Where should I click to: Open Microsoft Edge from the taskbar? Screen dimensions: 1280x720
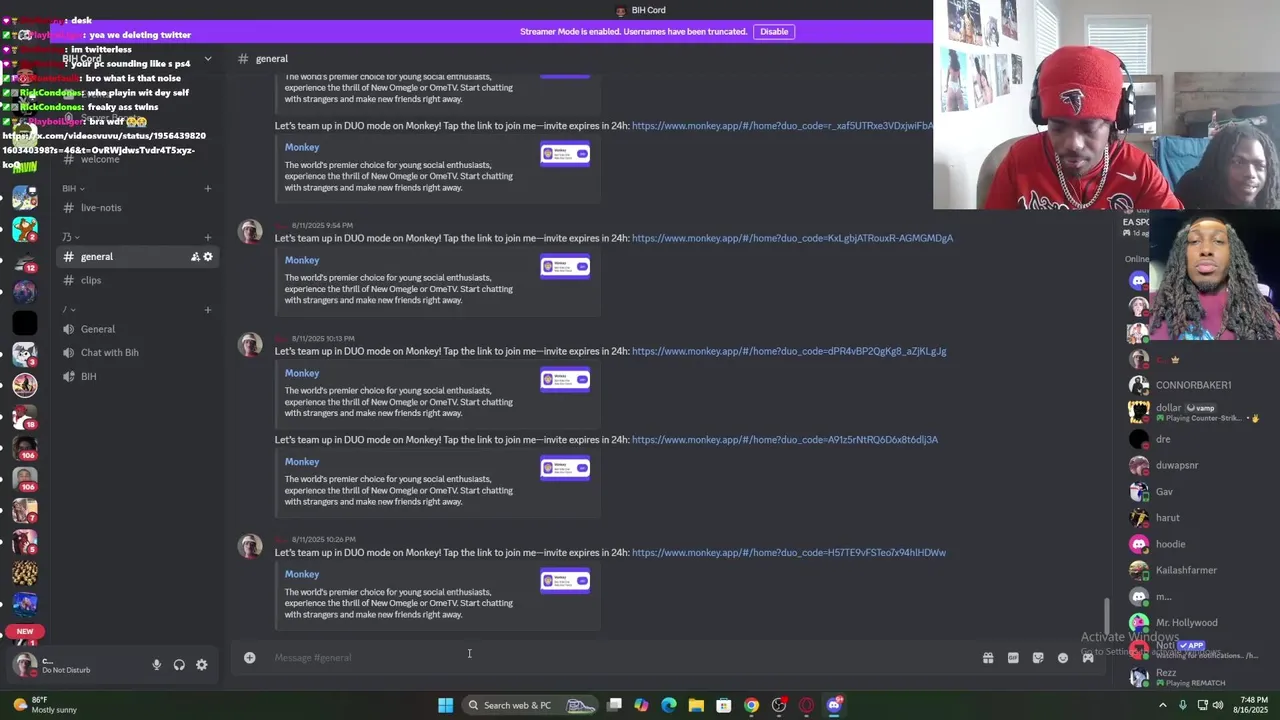click(x=669, y=705)
